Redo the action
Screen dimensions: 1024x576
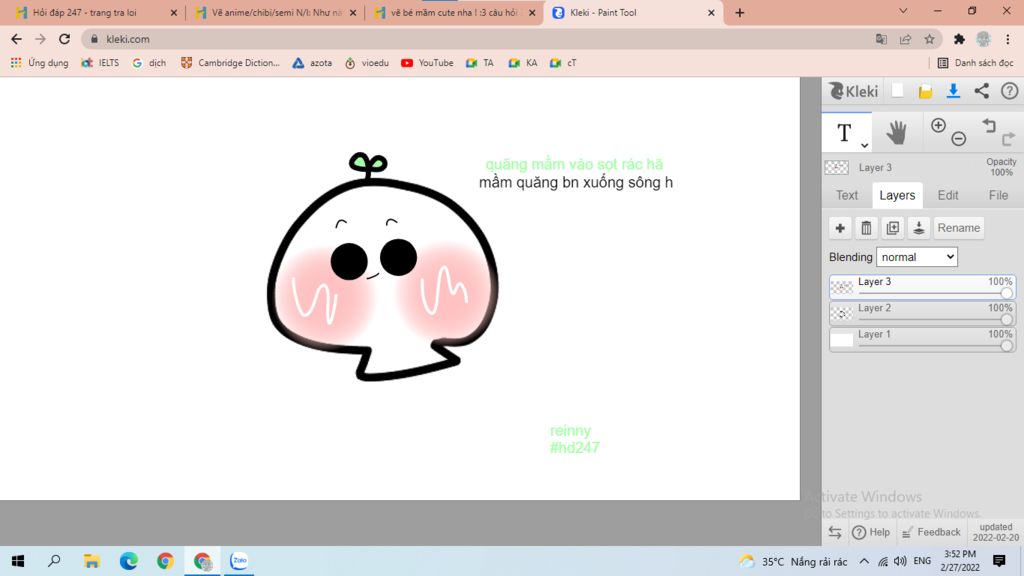[1008, 138]
